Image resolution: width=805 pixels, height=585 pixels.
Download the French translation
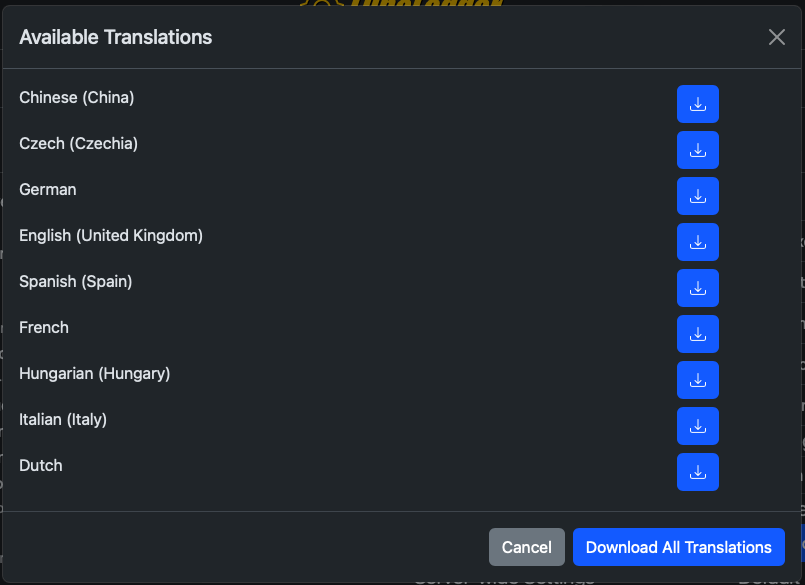pyautogui.click(x=698, y=334)
